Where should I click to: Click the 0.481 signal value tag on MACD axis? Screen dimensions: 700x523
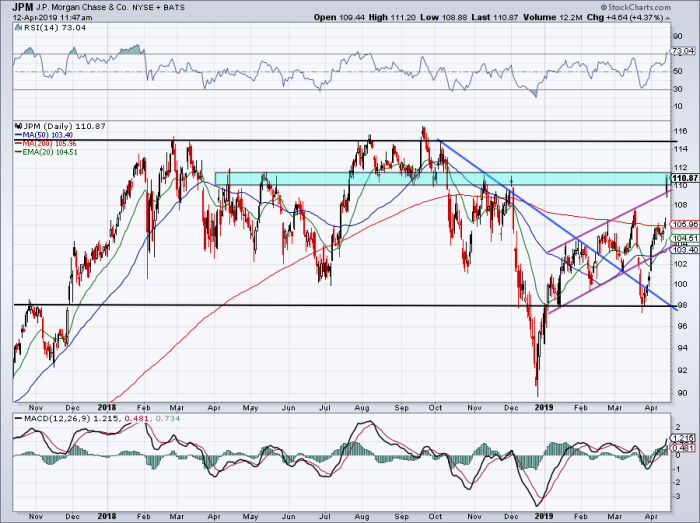(x=683, y=448)
